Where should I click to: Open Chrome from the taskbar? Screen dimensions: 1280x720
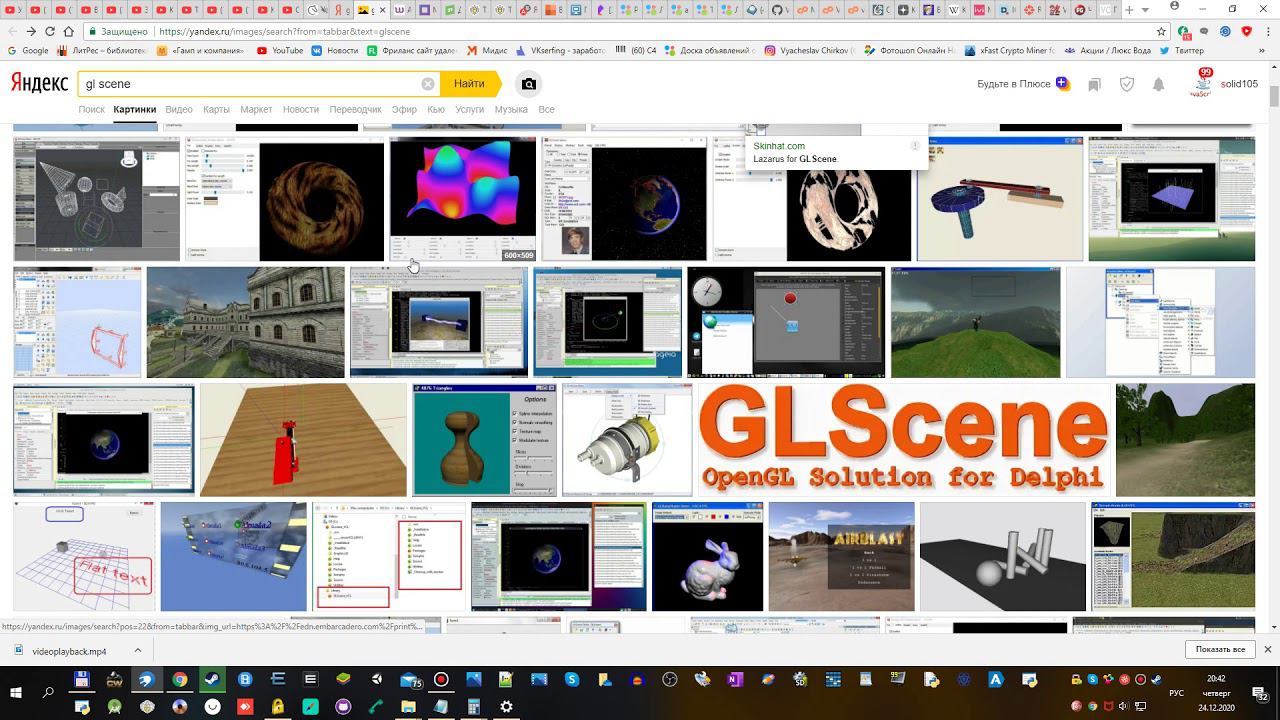tap(180, 680)
